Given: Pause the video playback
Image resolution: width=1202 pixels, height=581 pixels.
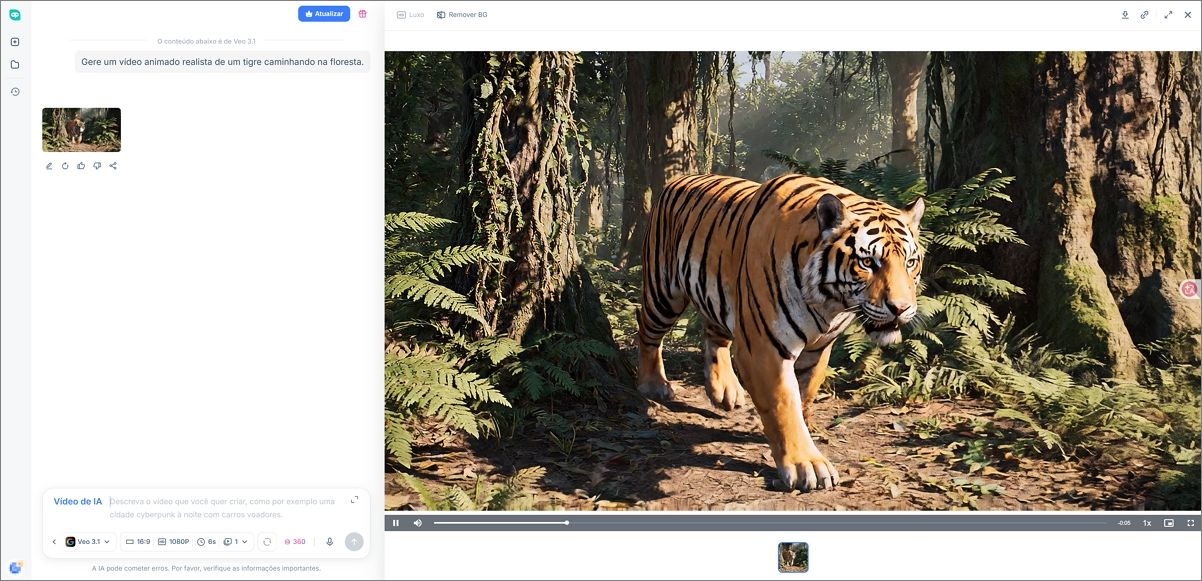Looking at the screenshot, I should coord(396,523).
